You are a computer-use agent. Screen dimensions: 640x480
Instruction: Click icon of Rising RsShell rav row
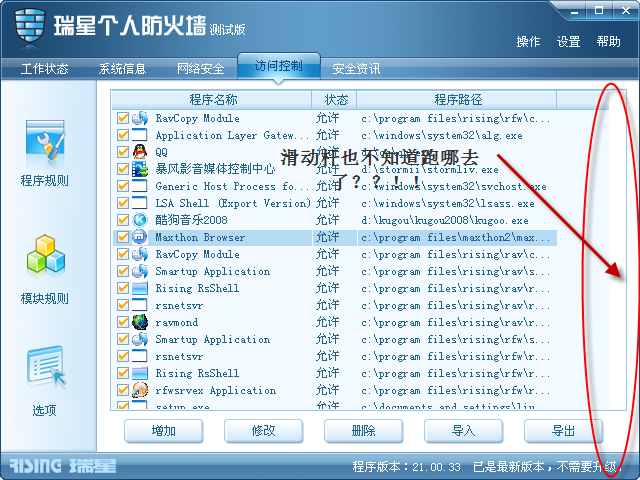140,288
